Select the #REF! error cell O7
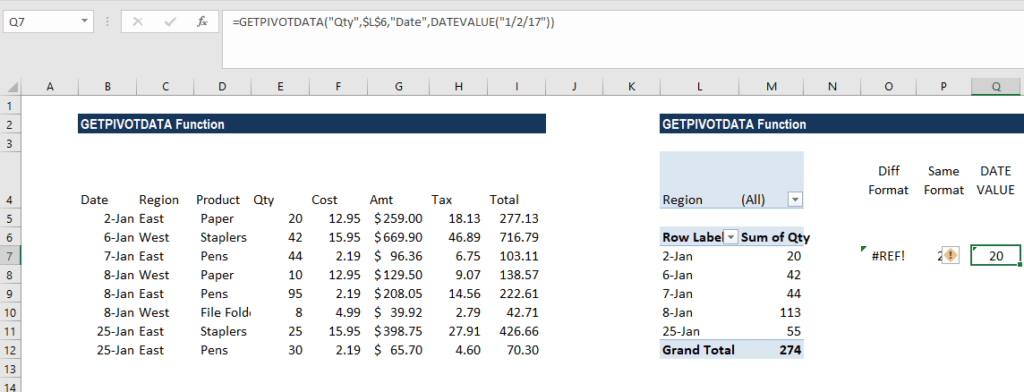This screenshot has height=392, width=1024. 888,256
